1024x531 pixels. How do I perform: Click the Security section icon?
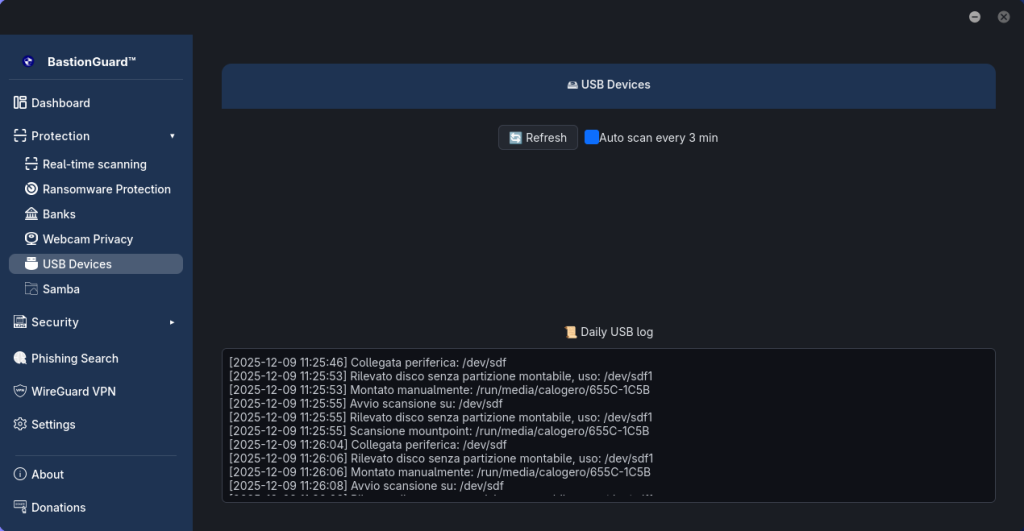[x=20, y=322]
